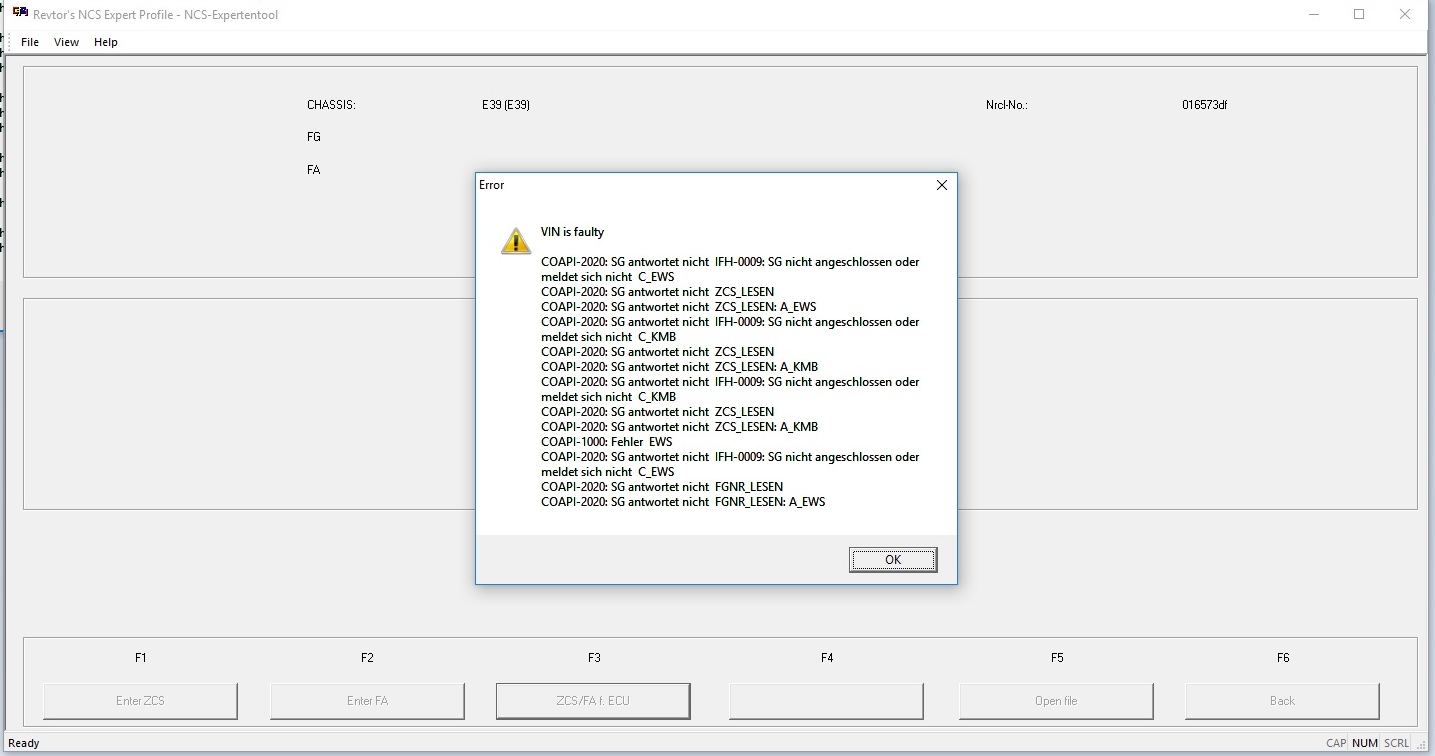The height and width of the screenshot is (756, 1435).
Task: Click the E39 (E39) chassis value
Action: [506, 105]
